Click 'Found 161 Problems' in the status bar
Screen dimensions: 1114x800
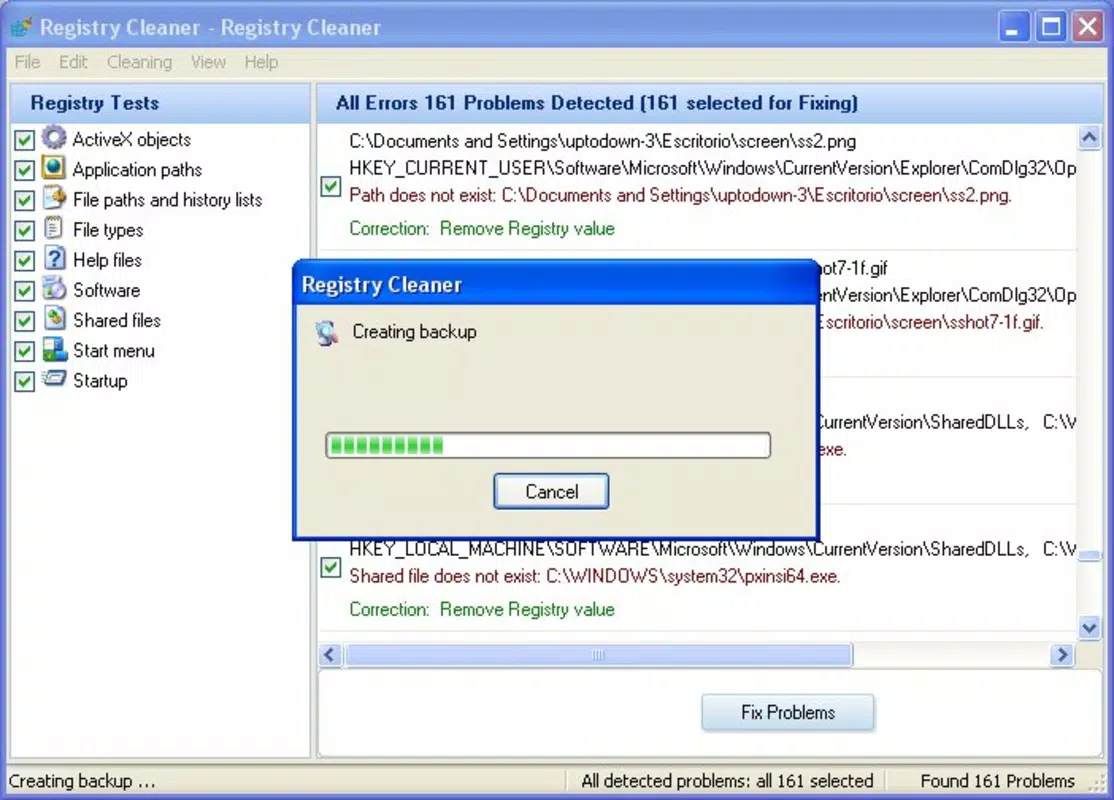coord(997,782)
